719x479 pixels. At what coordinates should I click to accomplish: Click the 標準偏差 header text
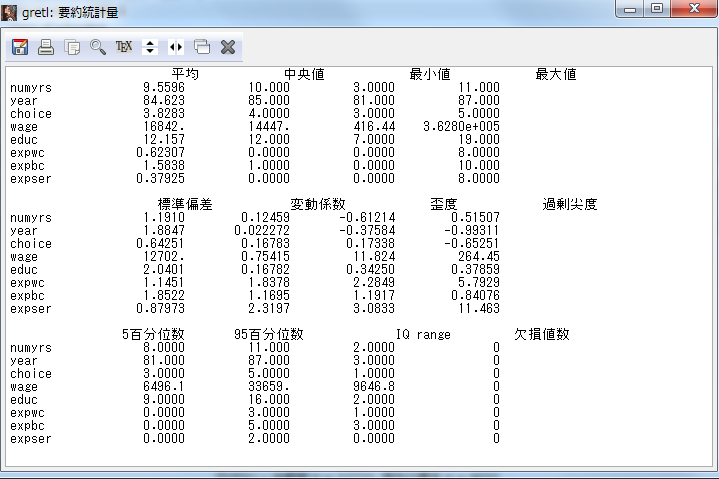click(185, 204)
